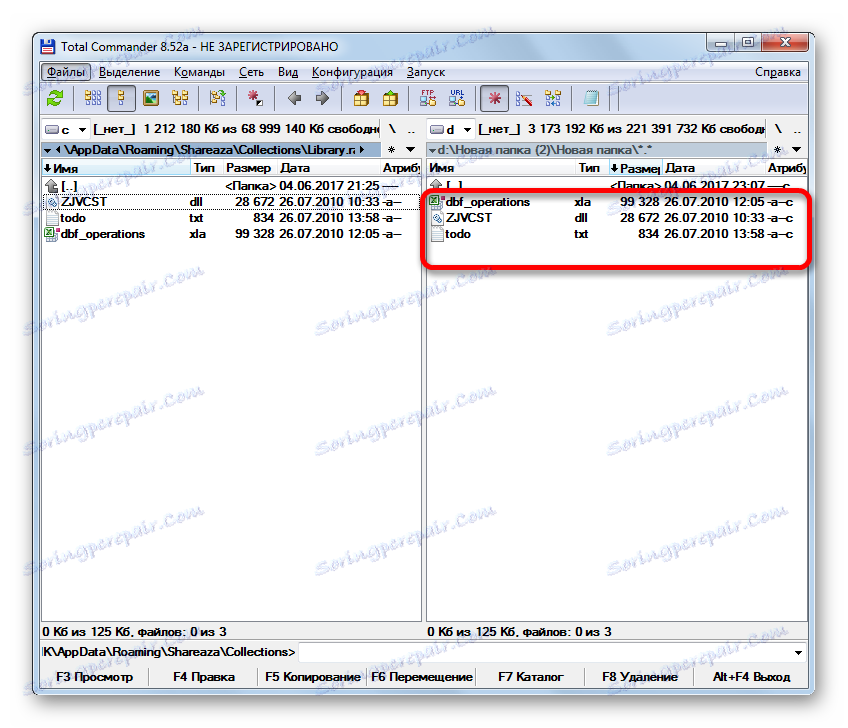
Task: Click F8 Удаление button
Action: pos(640,677)
